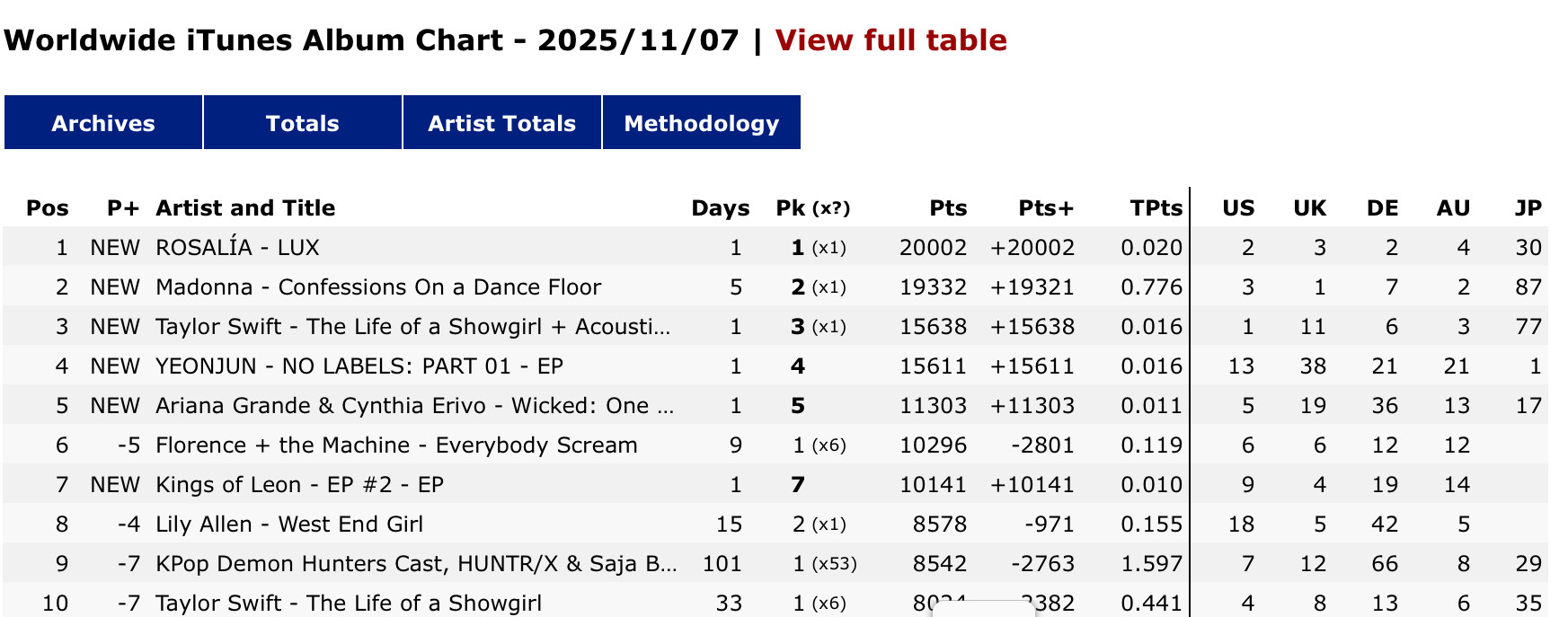Open the View full table link
The width and height of the screenshot is (1568, 617).
click(x=890, y=40)
